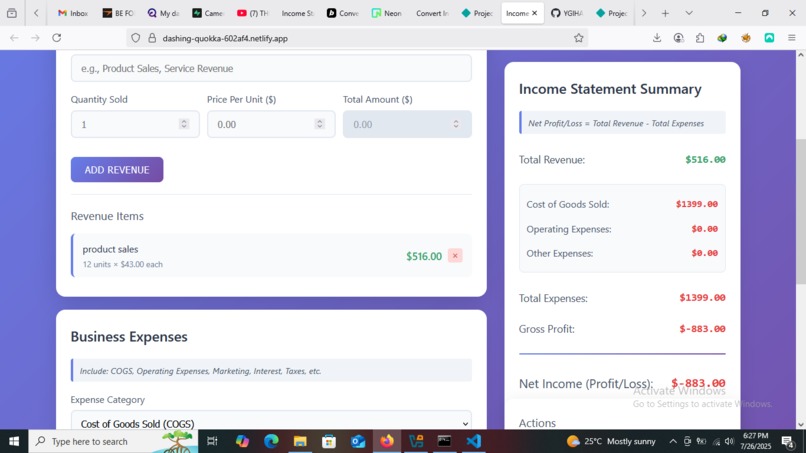The height and width of the screenshot is (453, 806).
Task: Open Task View from the taskbar
Action: [x=212, y=441]
